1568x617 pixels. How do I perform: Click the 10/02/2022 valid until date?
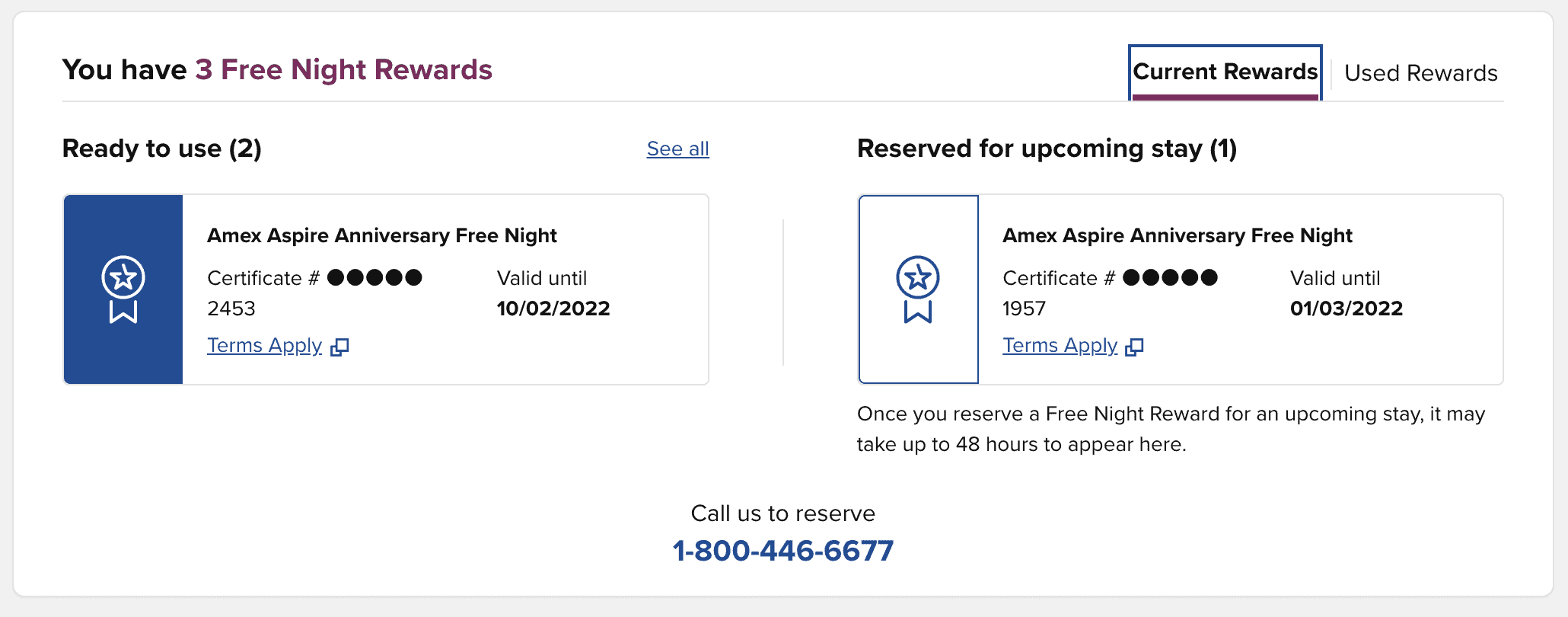click(x=553, y=308)
